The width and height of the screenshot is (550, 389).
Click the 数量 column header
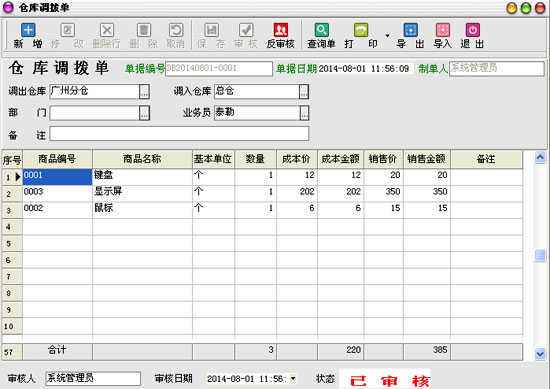click(x=255, y=159)
